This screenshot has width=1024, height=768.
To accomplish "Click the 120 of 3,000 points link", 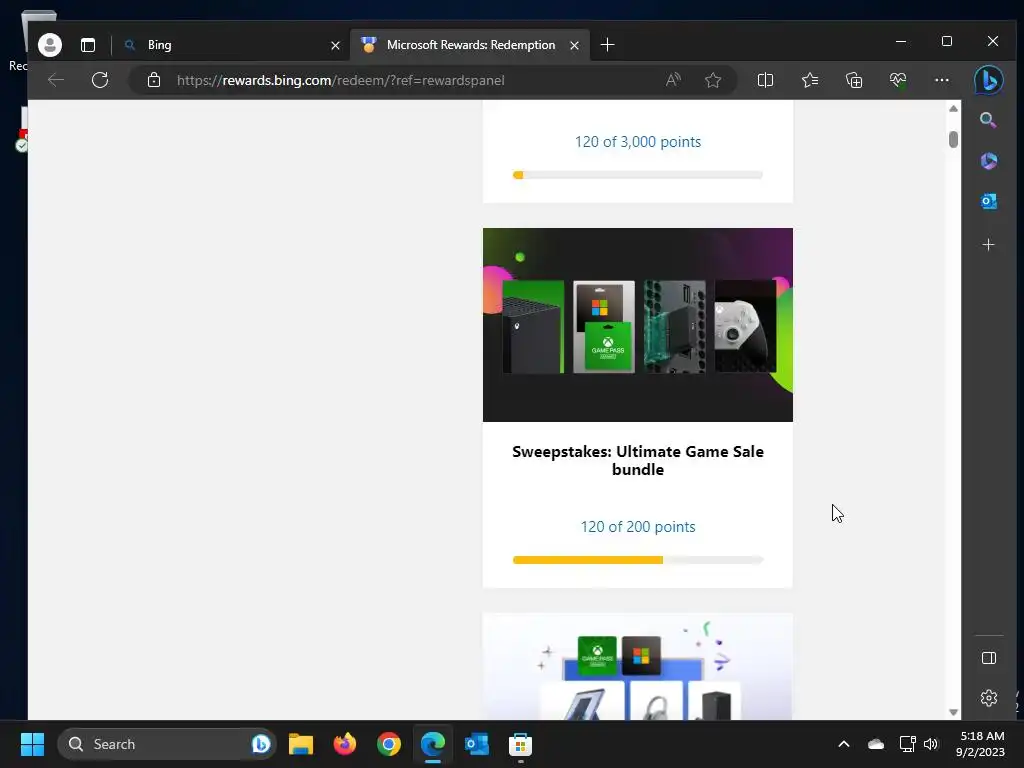I will (638, 142).
